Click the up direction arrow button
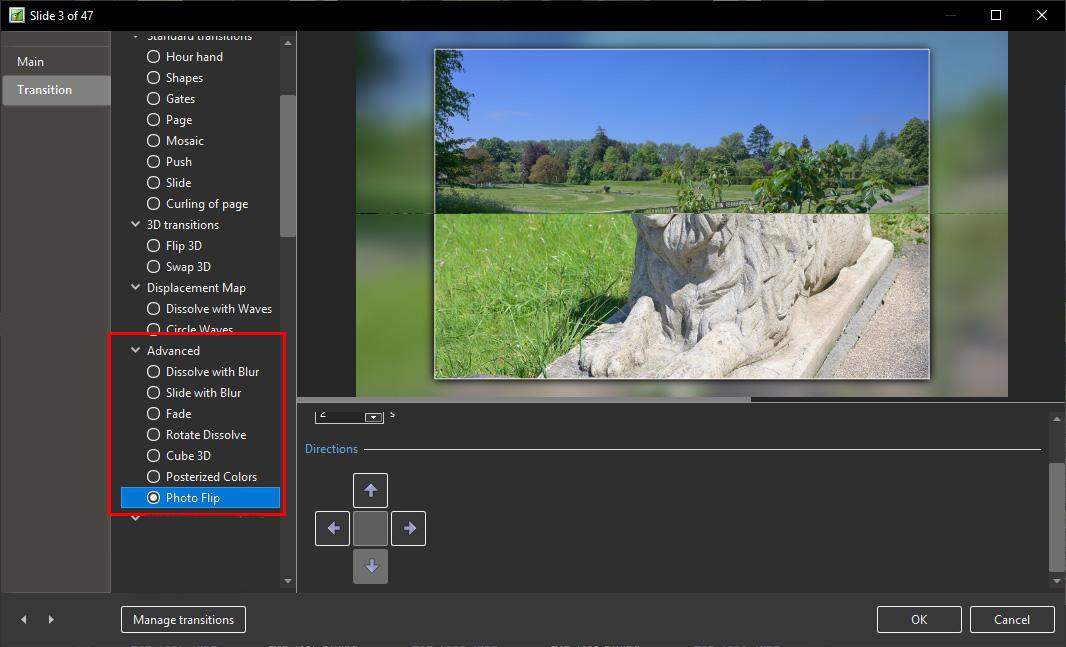The height and width of the screenshot is (647, 1066). [370, 490]
